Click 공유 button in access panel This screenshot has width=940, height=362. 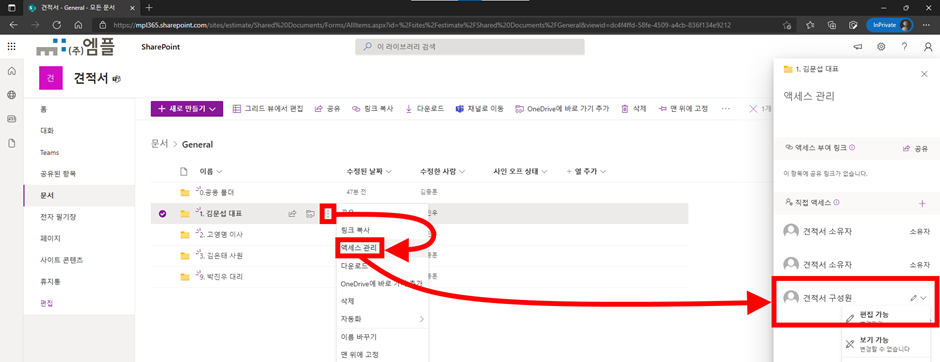(x=915, y=148)
